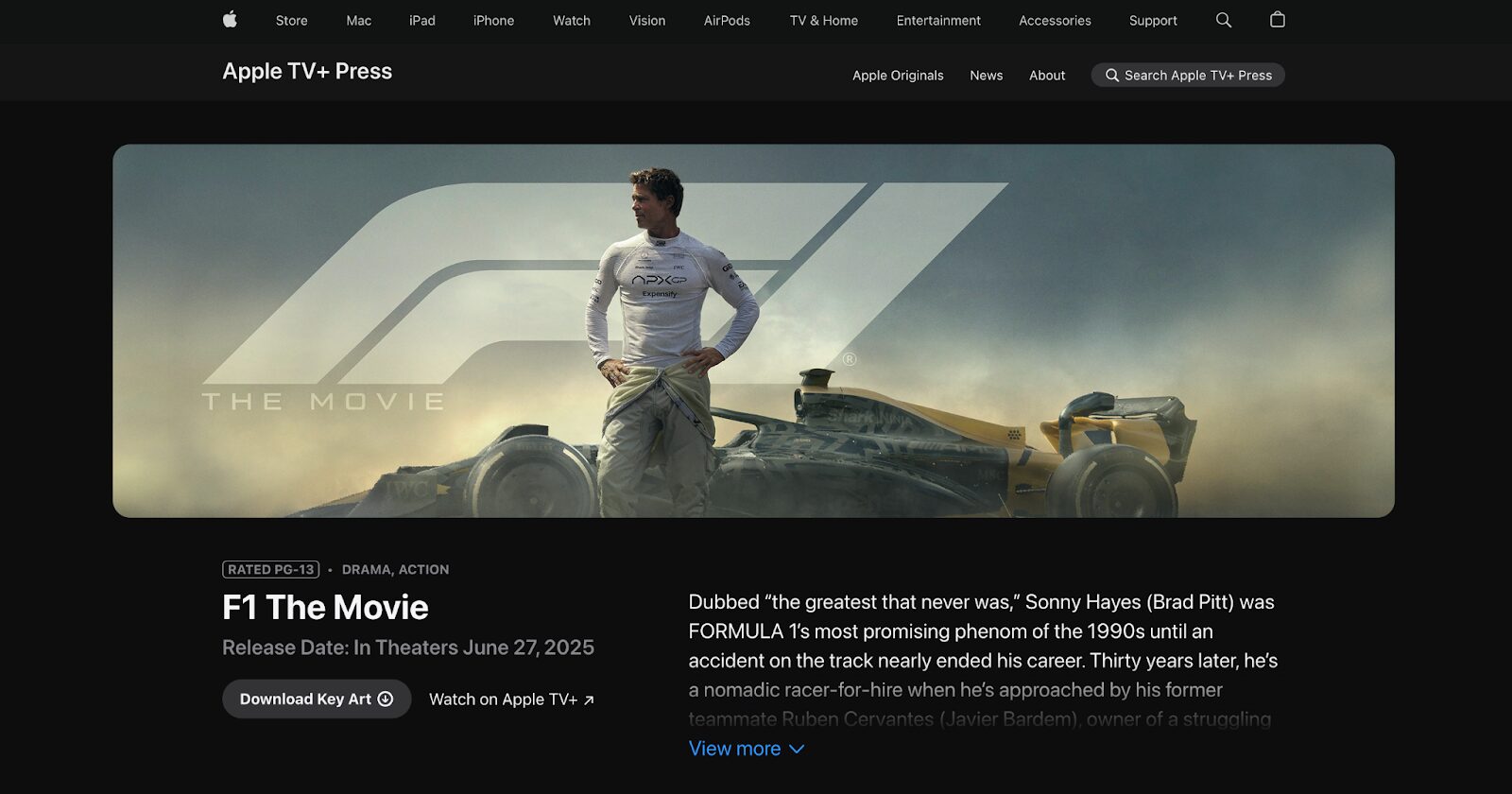The height and width of the screenshot is (794, 1512).
Task: Click the RATED PG-13 badge
Action: click(271, 569)
